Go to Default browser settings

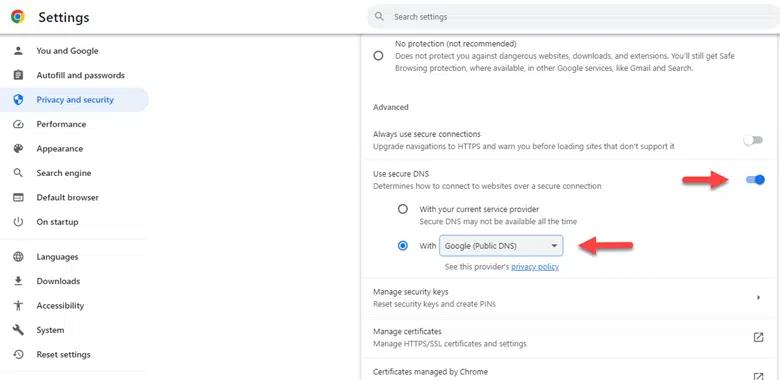pyautogui.click(x=68, y=197)
